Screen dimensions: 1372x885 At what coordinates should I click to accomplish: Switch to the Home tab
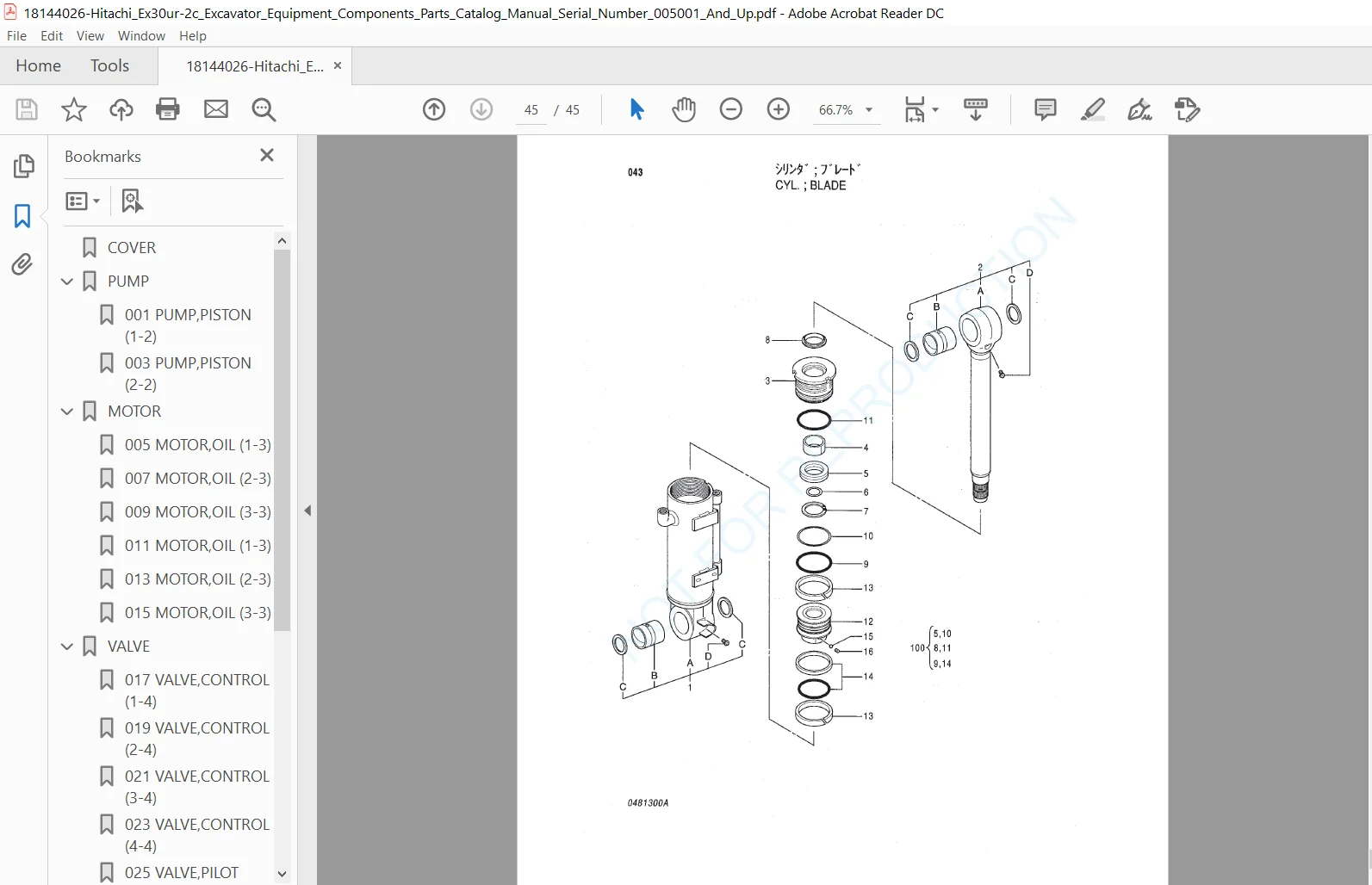point(39,65)
